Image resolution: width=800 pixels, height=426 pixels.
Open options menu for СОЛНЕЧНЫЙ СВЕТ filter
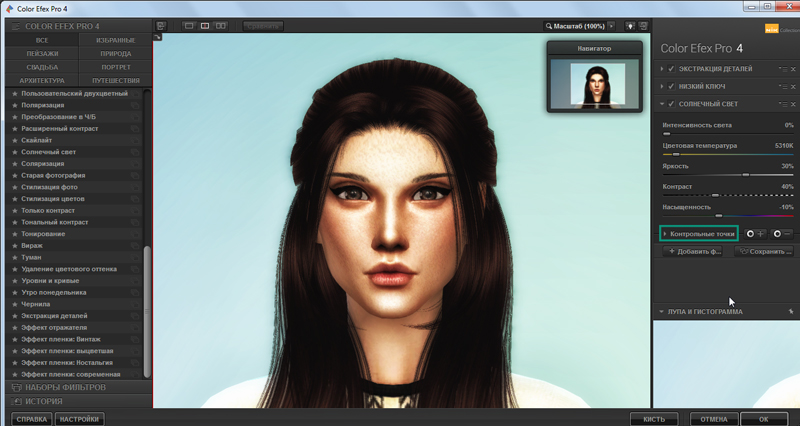coord(784,104)
